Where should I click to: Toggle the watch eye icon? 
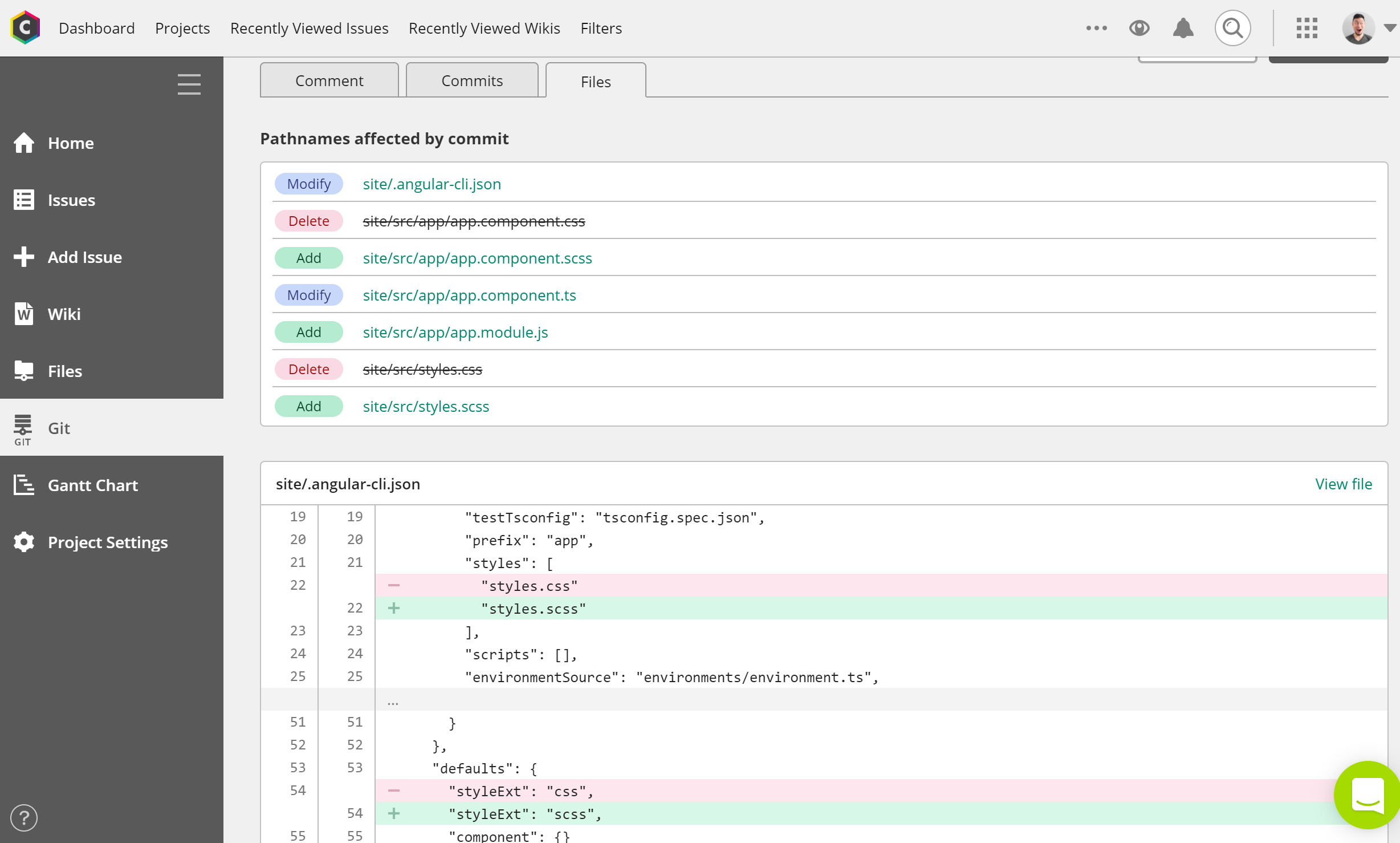tap(1139, 28)
